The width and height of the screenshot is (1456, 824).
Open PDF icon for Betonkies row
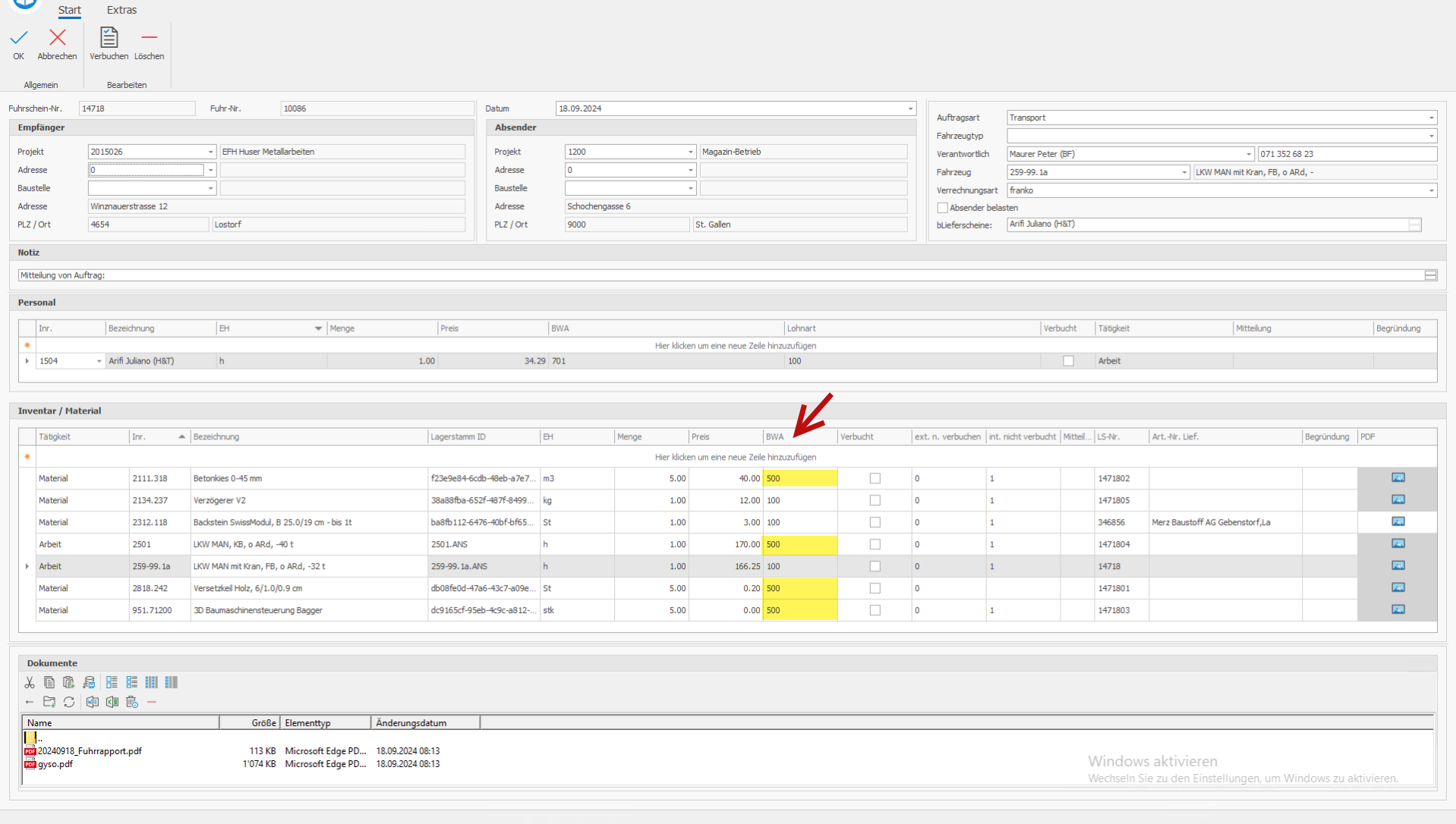(x=1398, y=478)
